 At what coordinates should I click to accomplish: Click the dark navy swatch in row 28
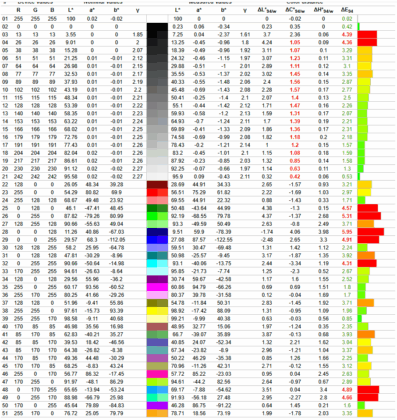(157, 232)
